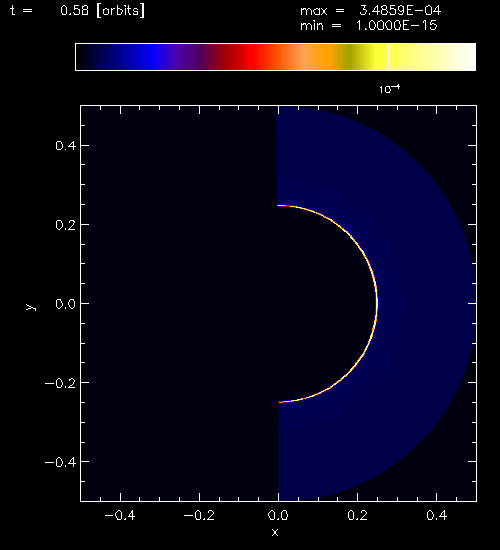Click the blue region of the colorbar
Screen dimensions: 500x550
click(151, 57)
